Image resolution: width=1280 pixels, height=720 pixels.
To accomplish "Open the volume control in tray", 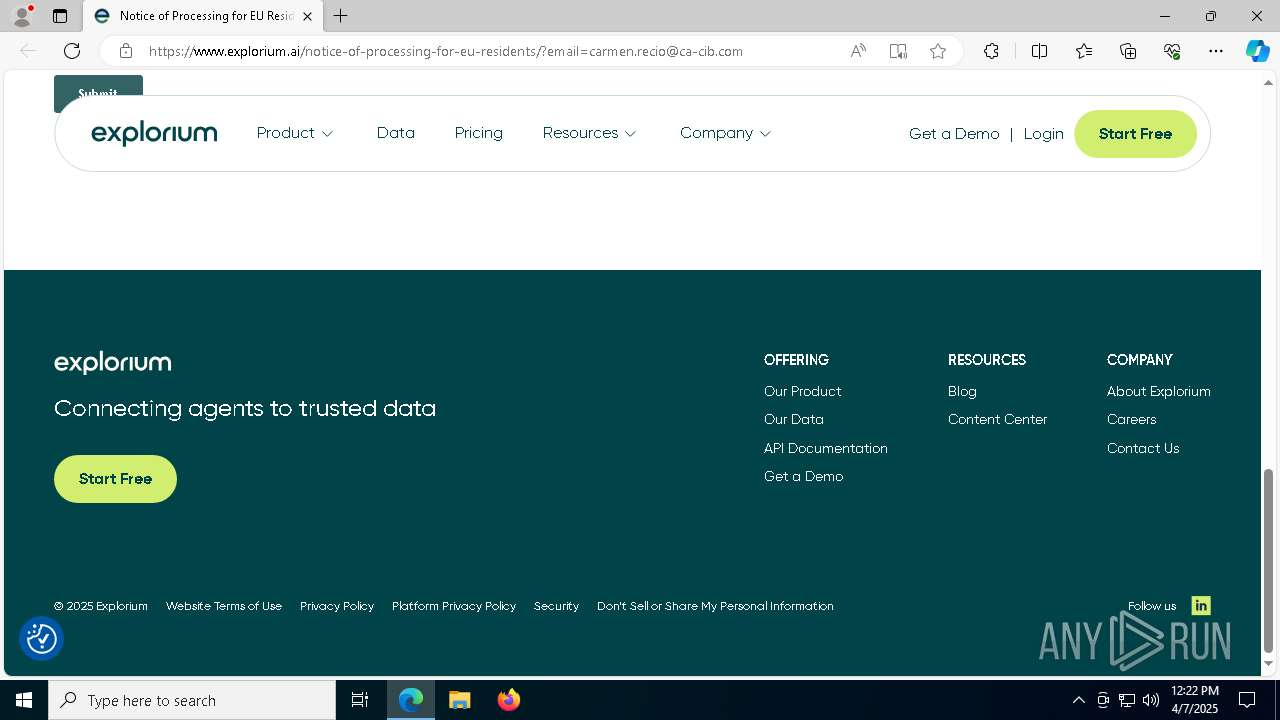I will tap(1151, 700).
